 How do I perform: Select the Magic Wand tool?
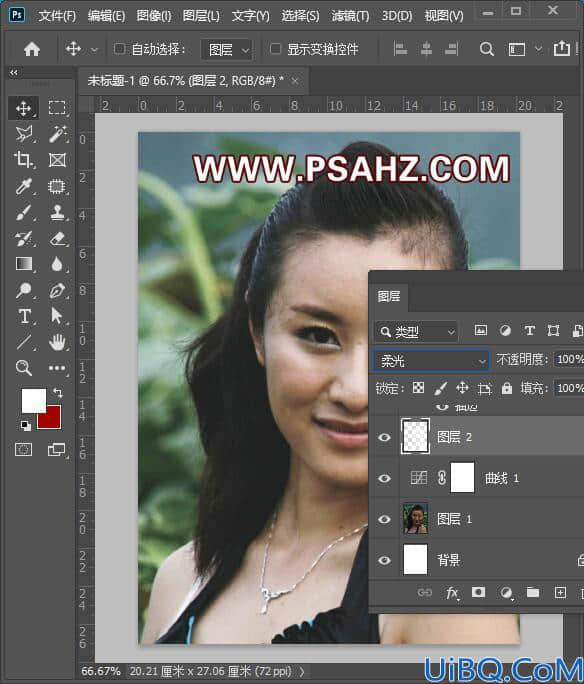(x=57, y=134)
